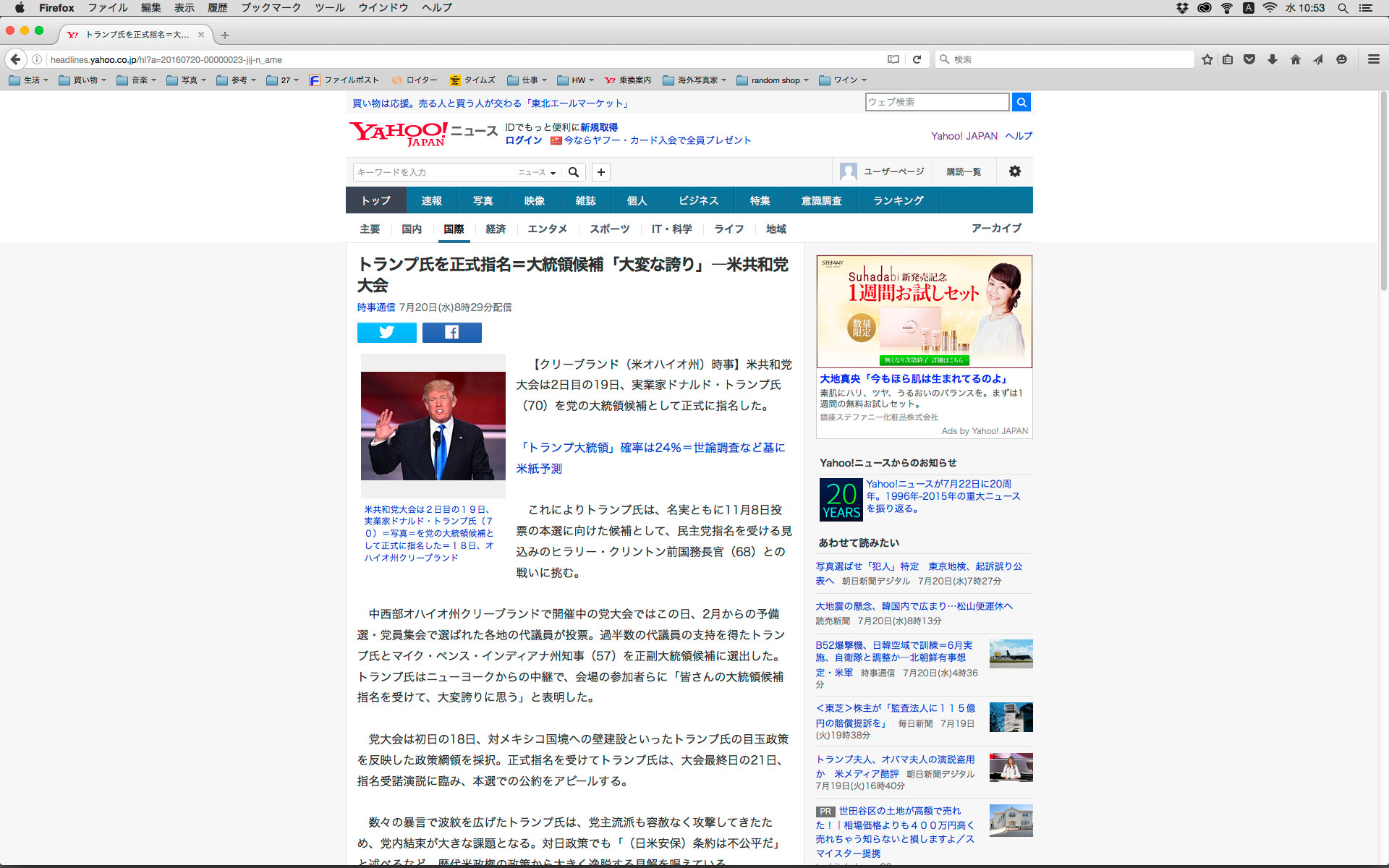Image resolution: width=1389 pixels, height=868 pixels.
Task: Share article on Twitter
Action: 386,332
